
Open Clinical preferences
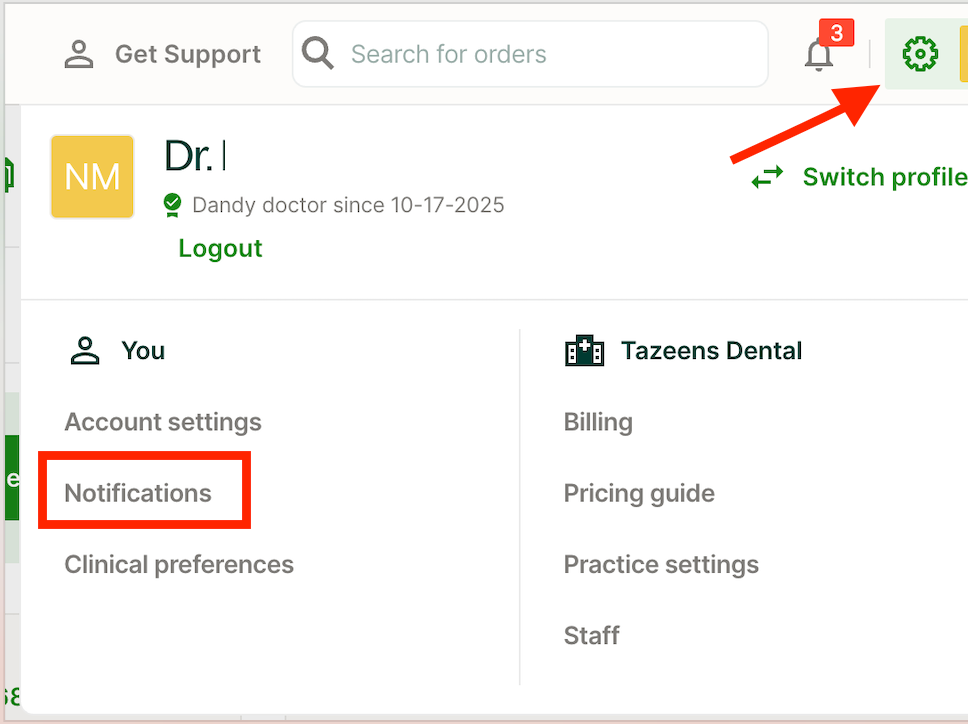coord(179,564)
